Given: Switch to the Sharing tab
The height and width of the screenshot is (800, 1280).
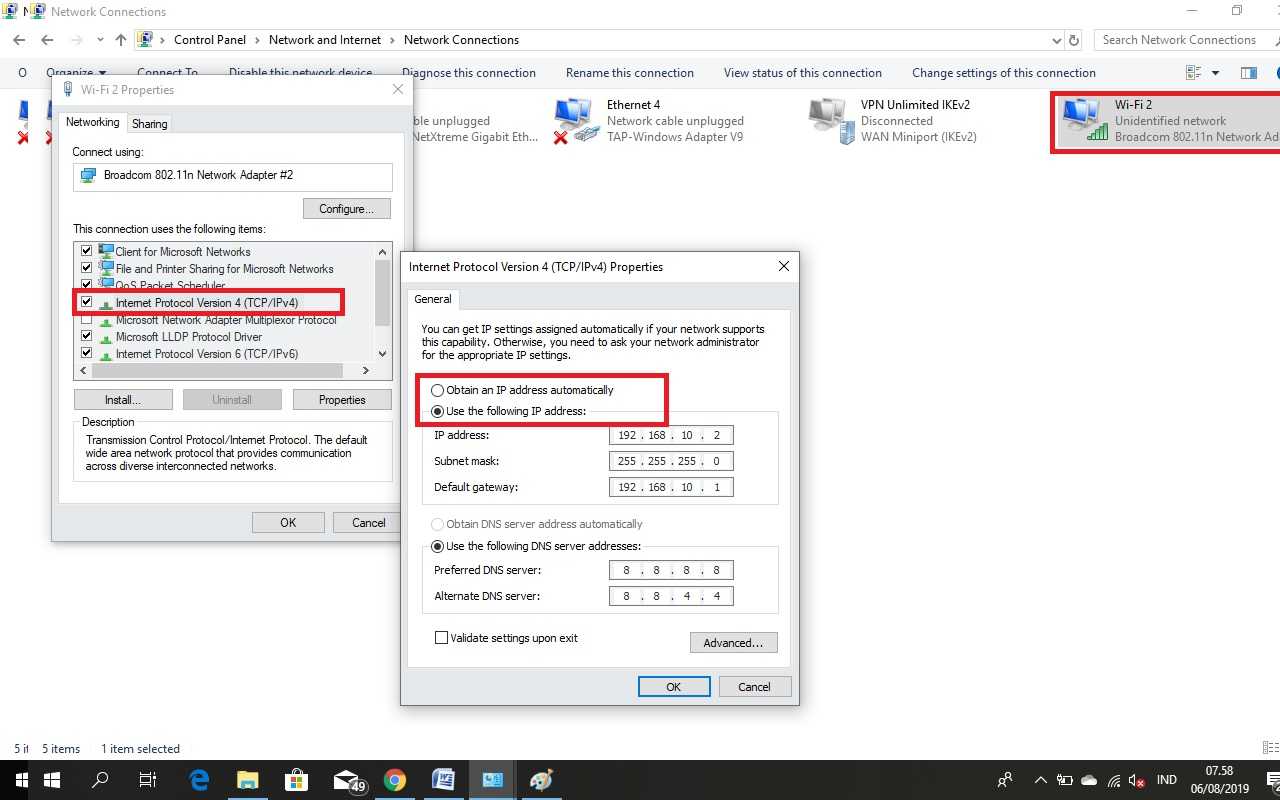Looking at the screenshot, I should point(148,123).
